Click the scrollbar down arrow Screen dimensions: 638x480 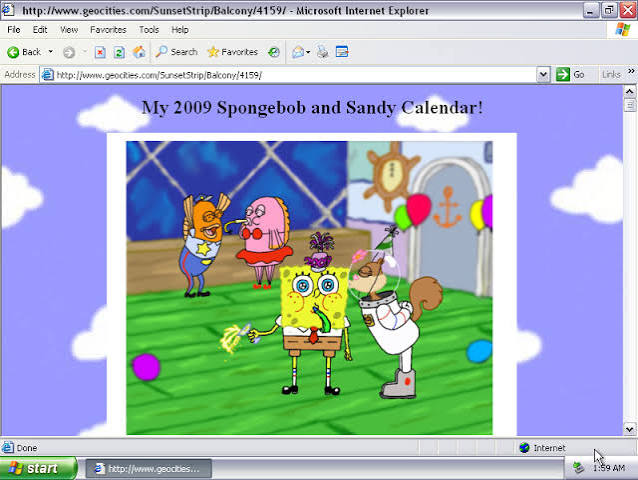click(629, 429)
